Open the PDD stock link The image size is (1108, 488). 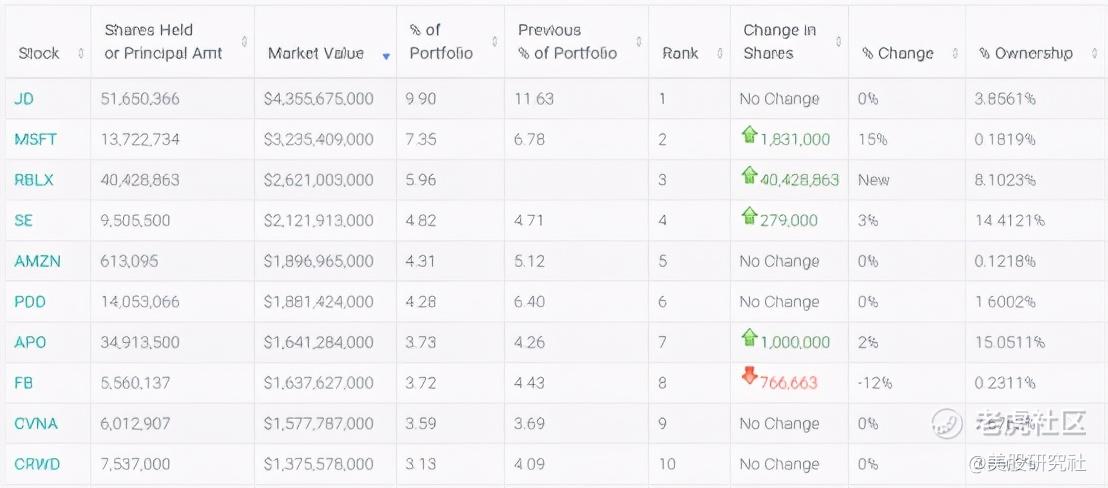[x=30, y=302]
